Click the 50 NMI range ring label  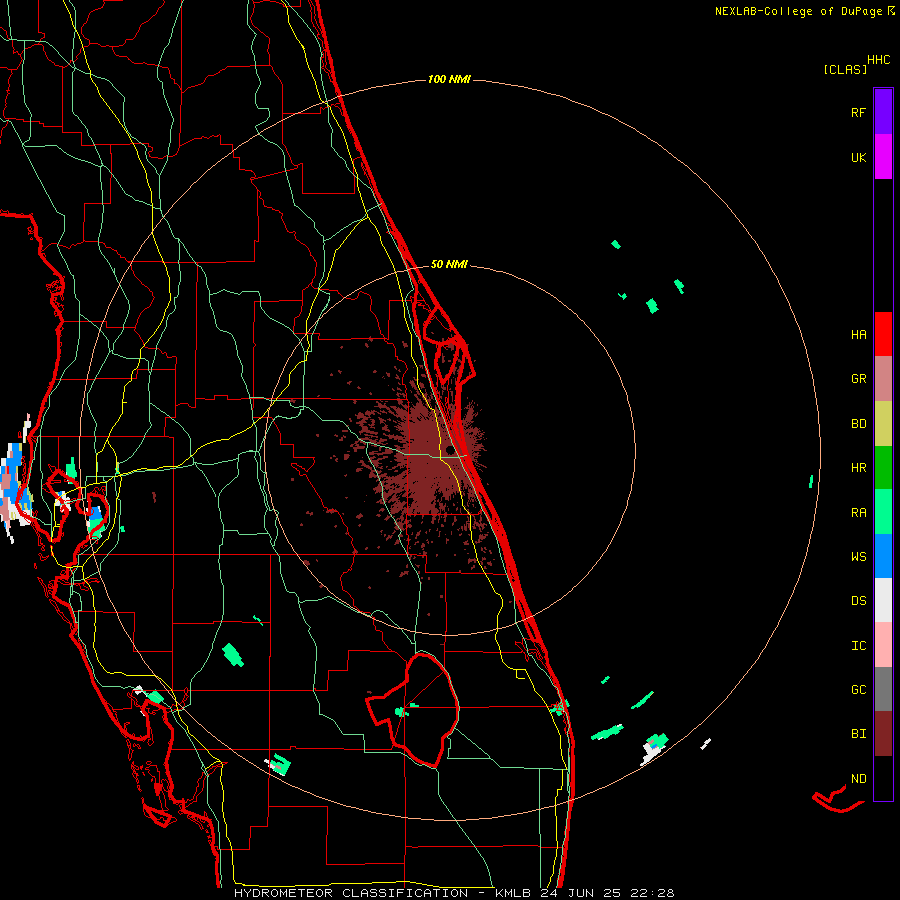[449, 264]
